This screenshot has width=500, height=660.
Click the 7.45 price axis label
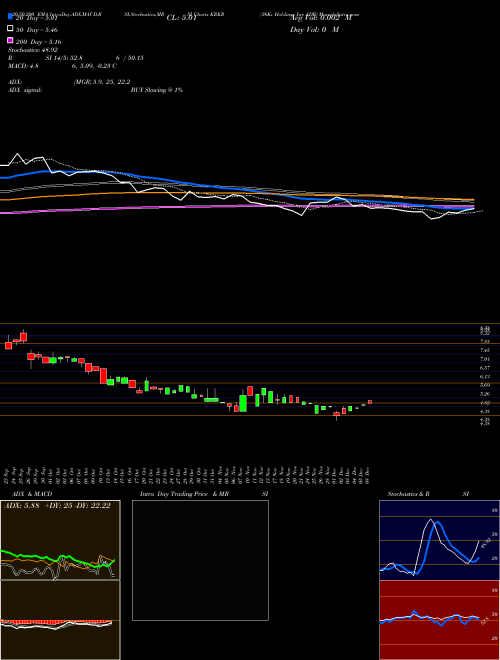(x=485, y=350)
